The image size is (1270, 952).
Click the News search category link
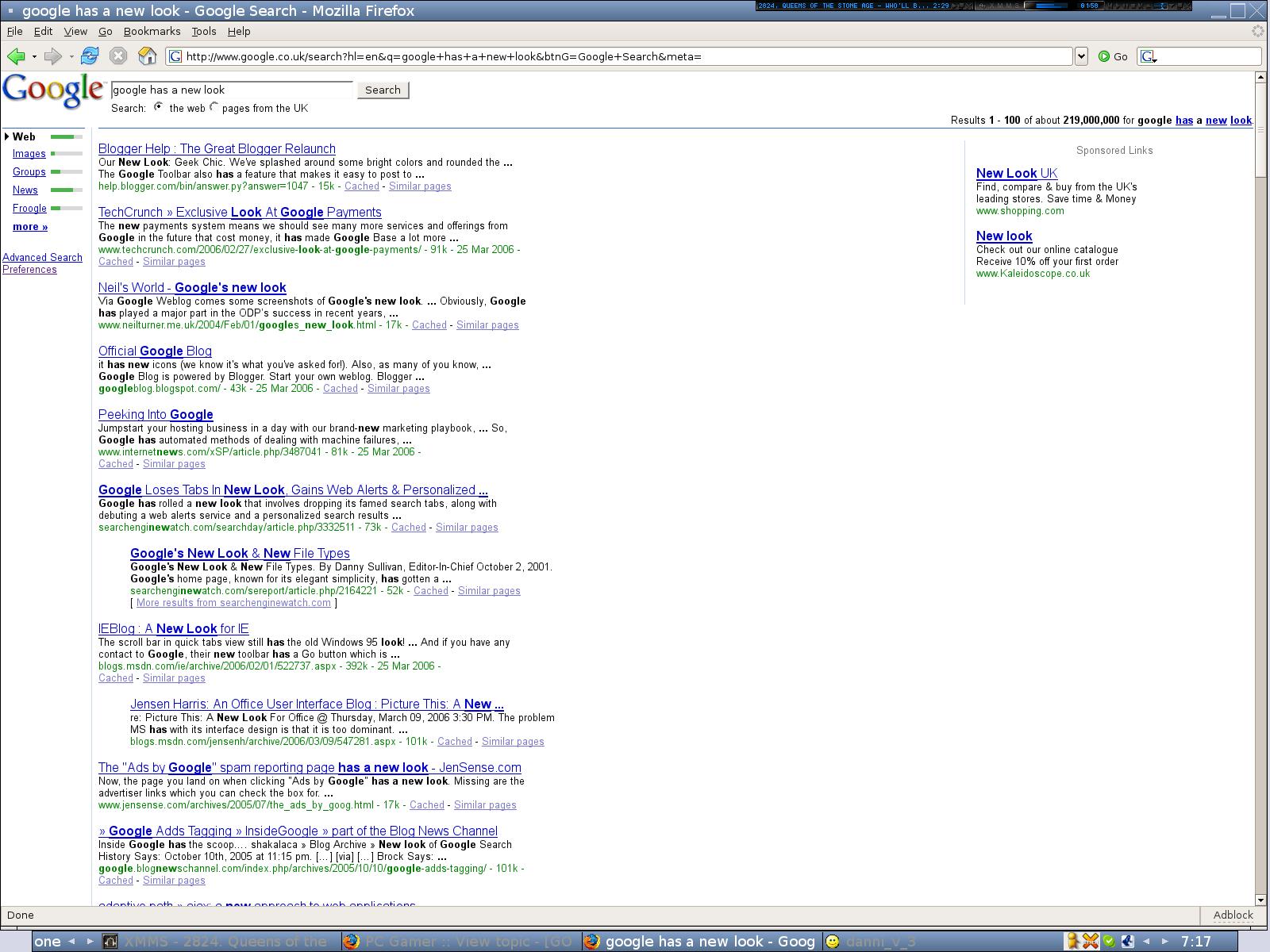[x=25, y=190]
